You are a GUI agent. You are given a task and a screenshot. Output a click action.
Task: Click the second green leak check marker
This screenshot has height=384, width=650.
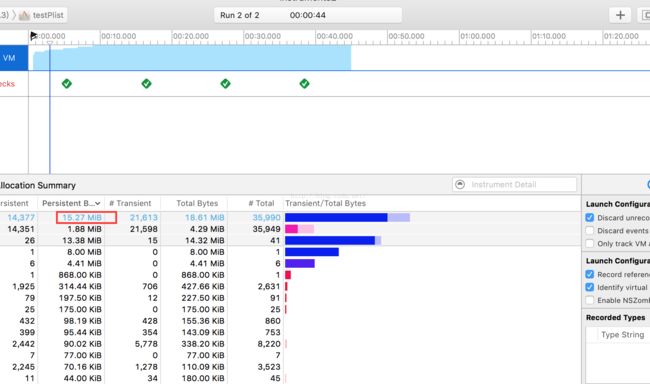(x=146, y=84)
